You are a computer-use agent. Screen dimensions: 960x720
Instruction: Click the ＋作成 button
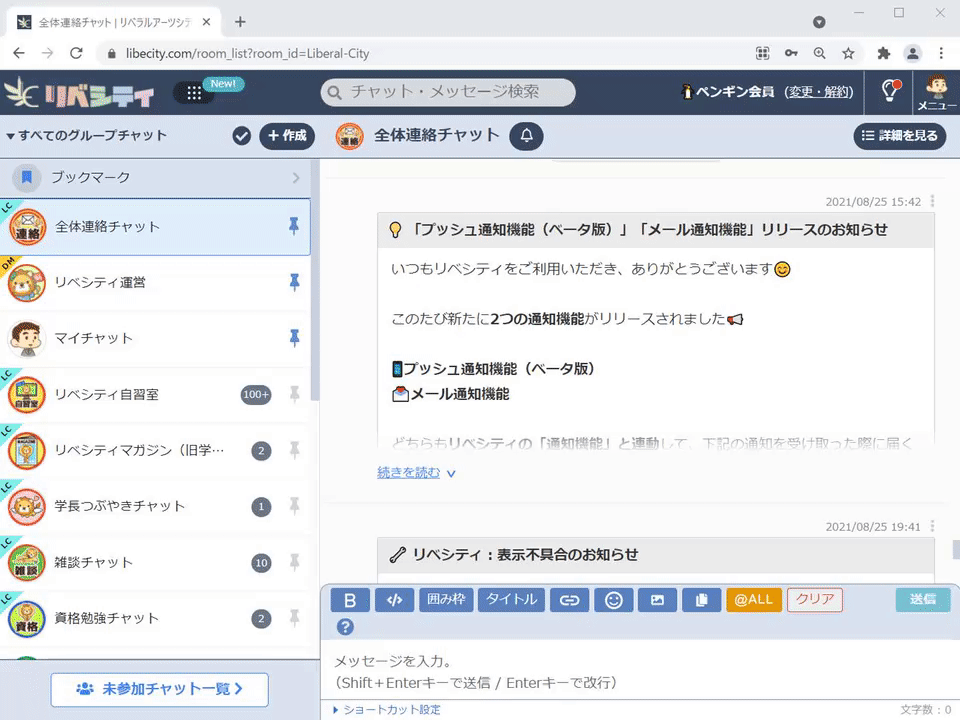[287, 135]
